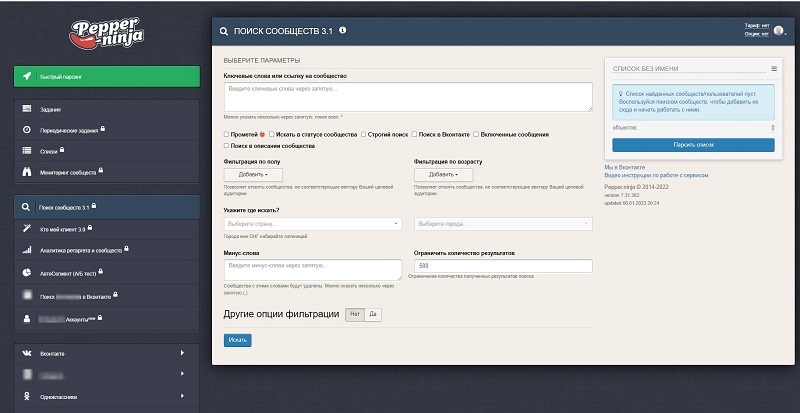Viewport: 800px width, 413px height.
Task: Click the Минус-слова text field
Action: [x=313, y=270]
